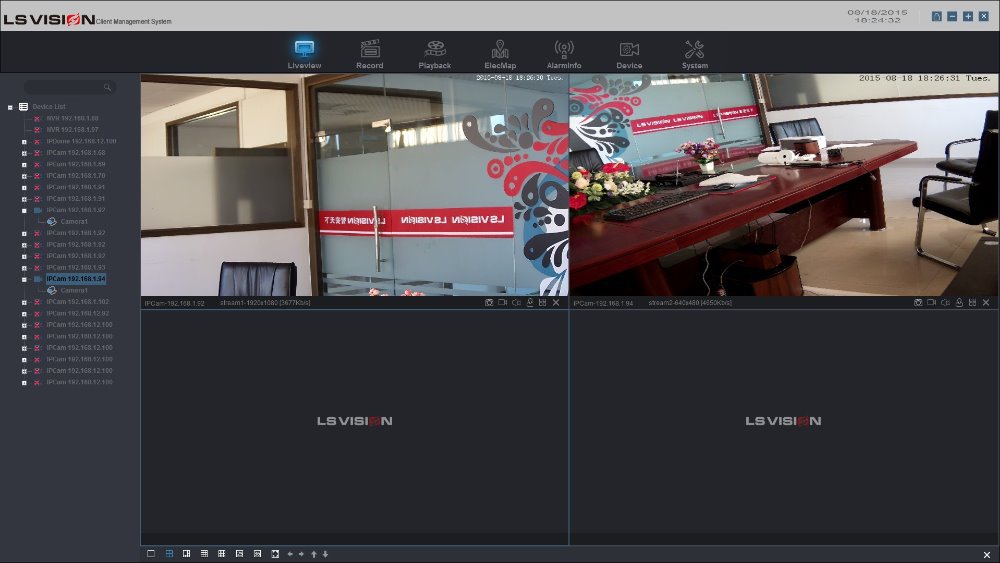Select one-large-plus-small windows layout

186,554
